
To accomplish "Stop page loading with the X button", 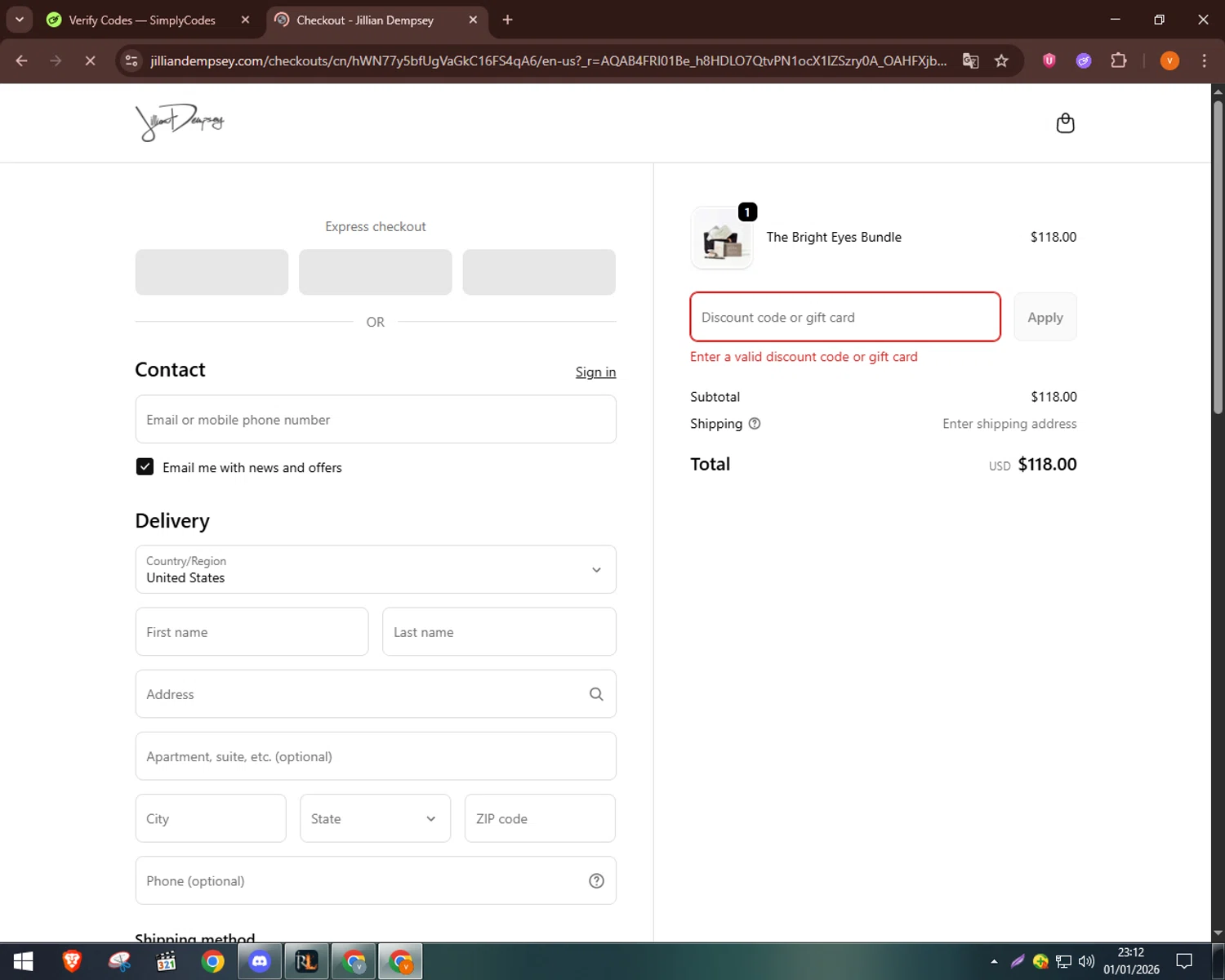I will 90,60.
